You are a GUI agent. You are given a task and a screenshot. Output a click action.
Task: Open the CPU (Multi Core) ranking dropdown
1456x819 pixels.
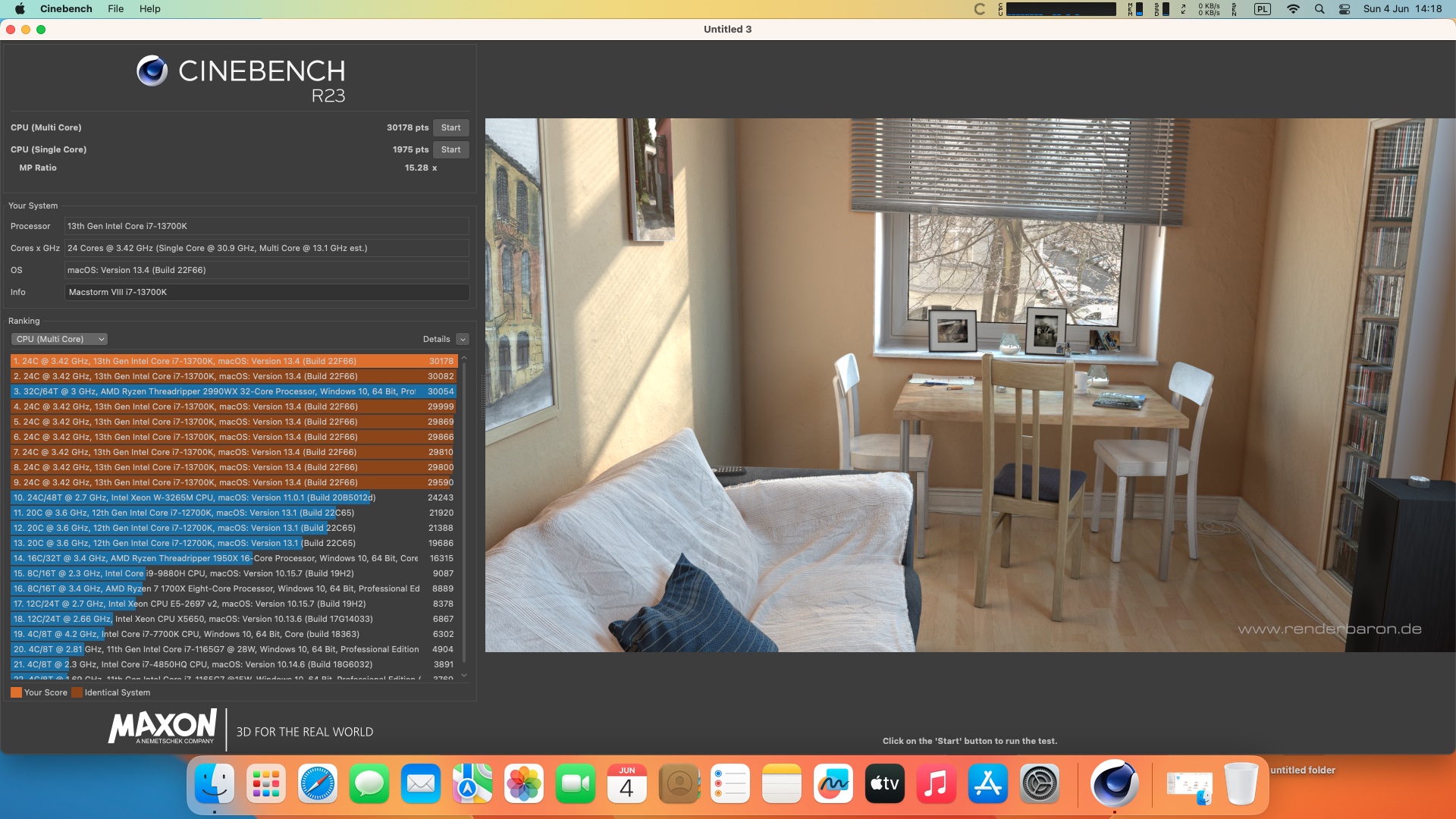click(x=59, y=339)
